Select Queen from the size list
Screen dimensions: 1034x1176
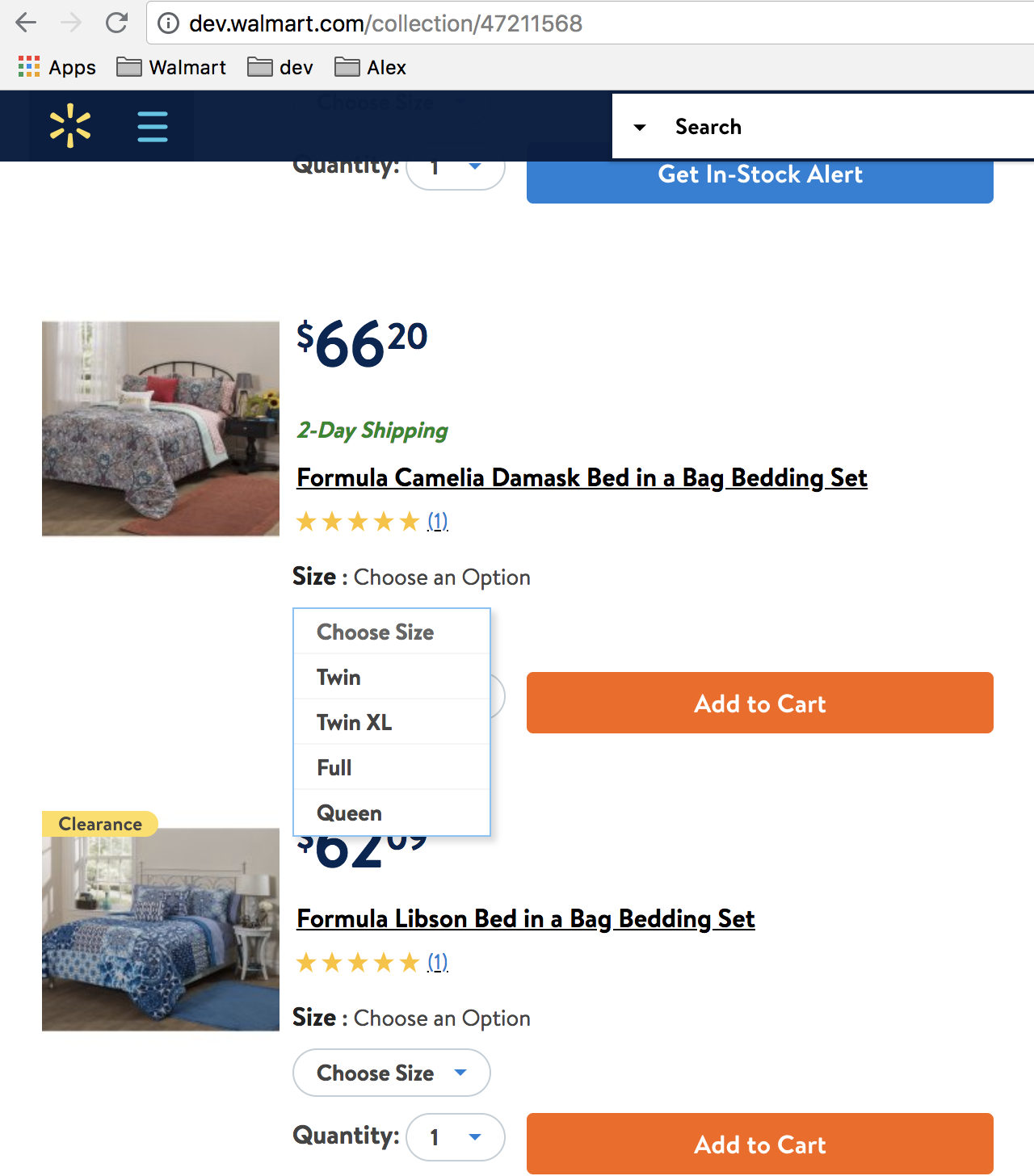point(350,813)
